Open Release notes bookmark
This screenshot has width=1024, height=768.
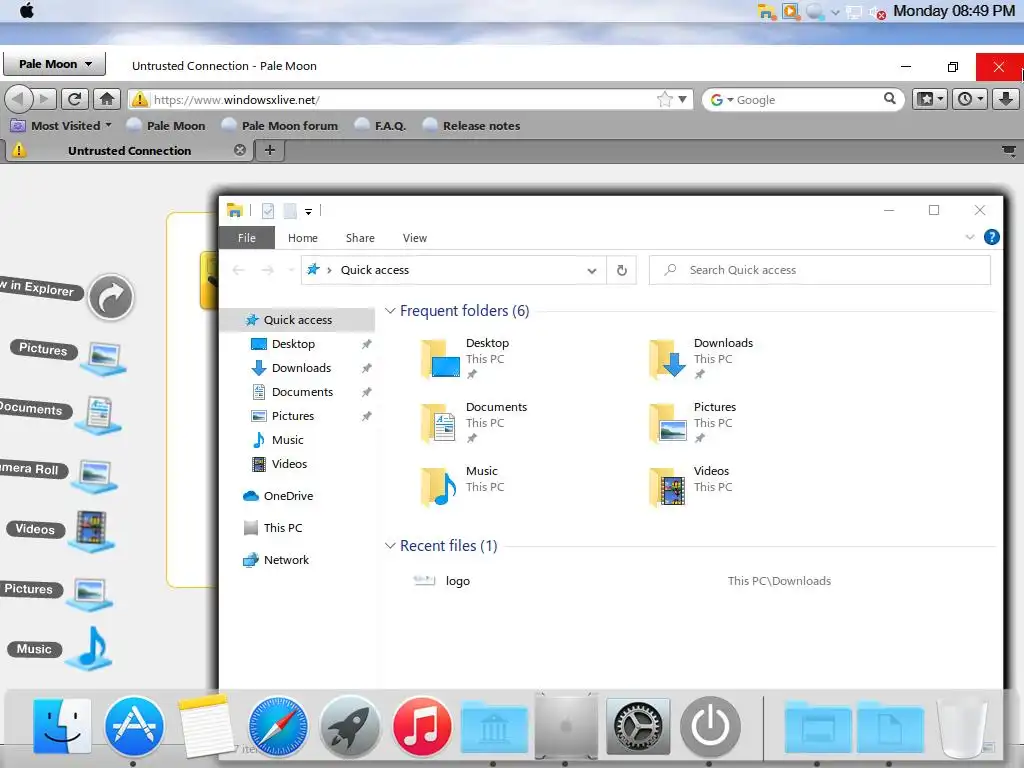(x=472, y=125)
